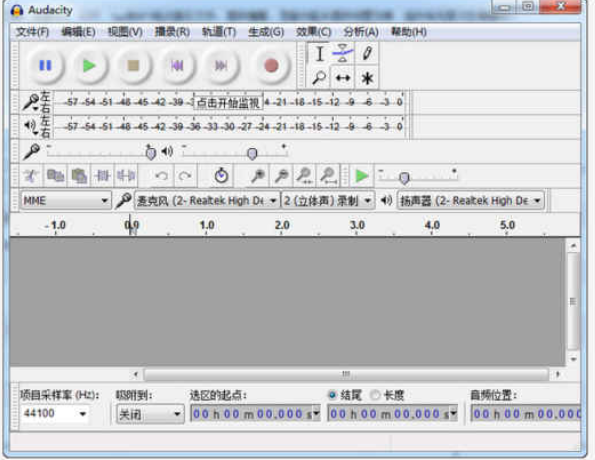Click the green Play-at-speed button

click(x=361, y=176)
